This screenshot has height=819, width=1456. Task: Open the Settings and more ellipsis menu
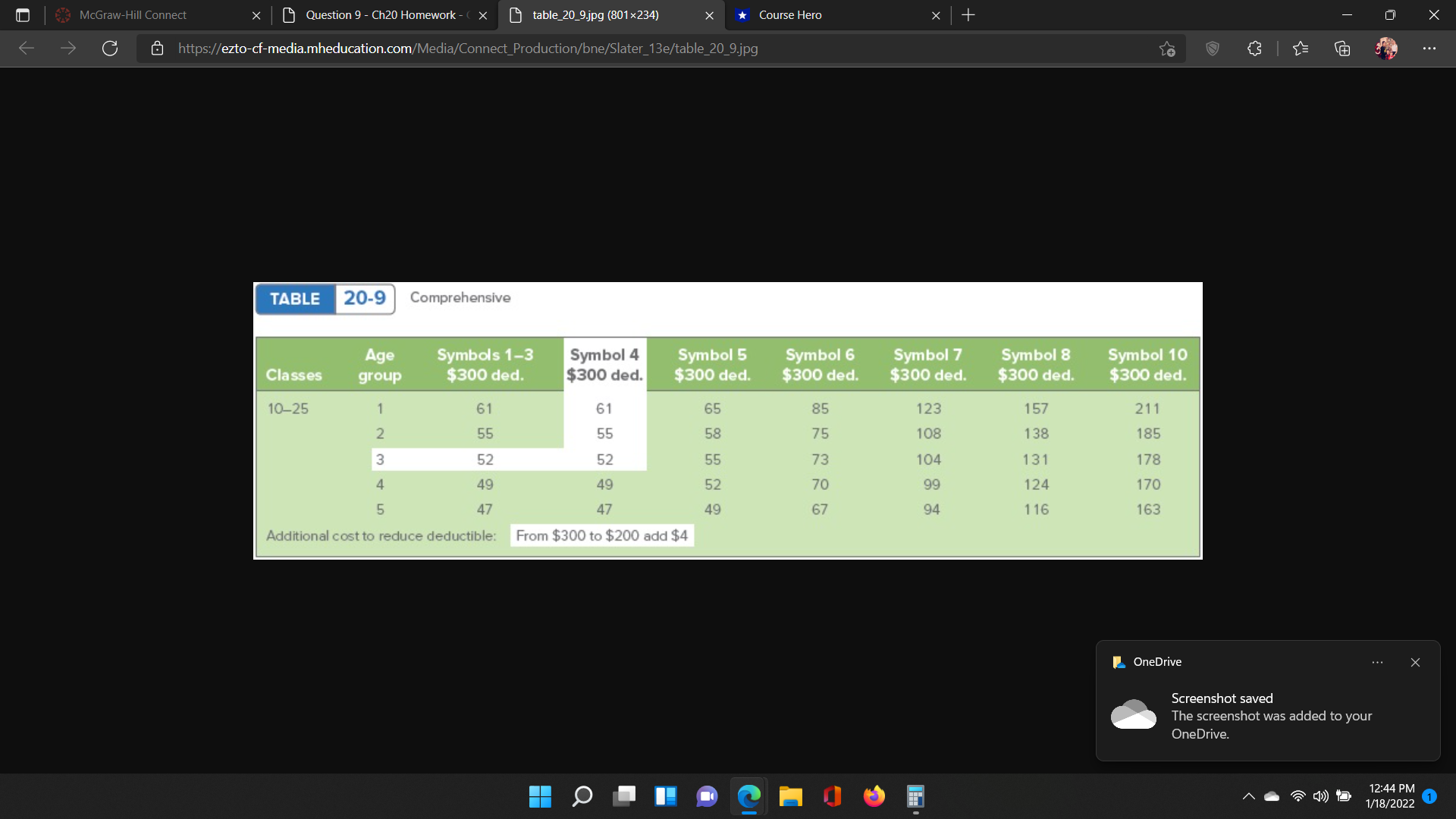[x=1430, y=49]
